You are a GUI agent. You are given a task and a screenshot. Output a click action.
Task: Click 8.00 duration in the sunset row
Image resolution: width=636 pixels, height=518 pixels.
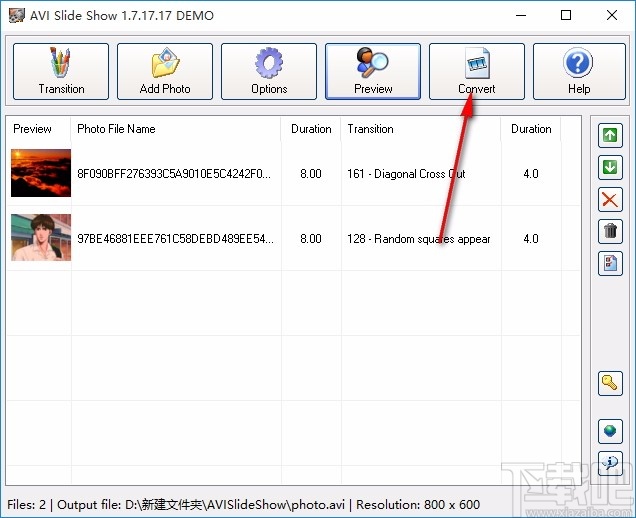pyautogui.click(x=311, y=174)
